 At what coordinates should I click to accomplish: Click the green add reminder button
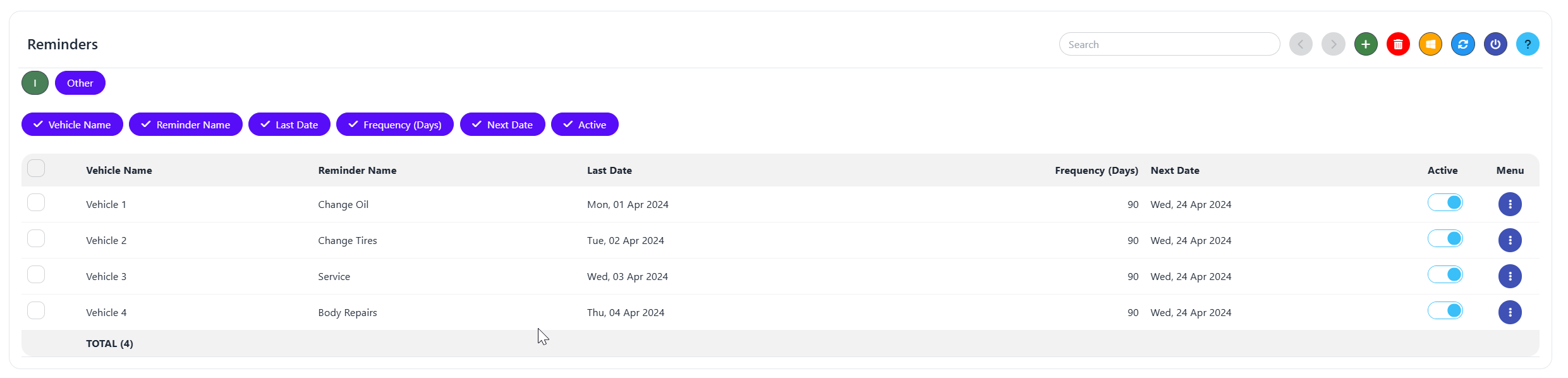(1366, 44)
